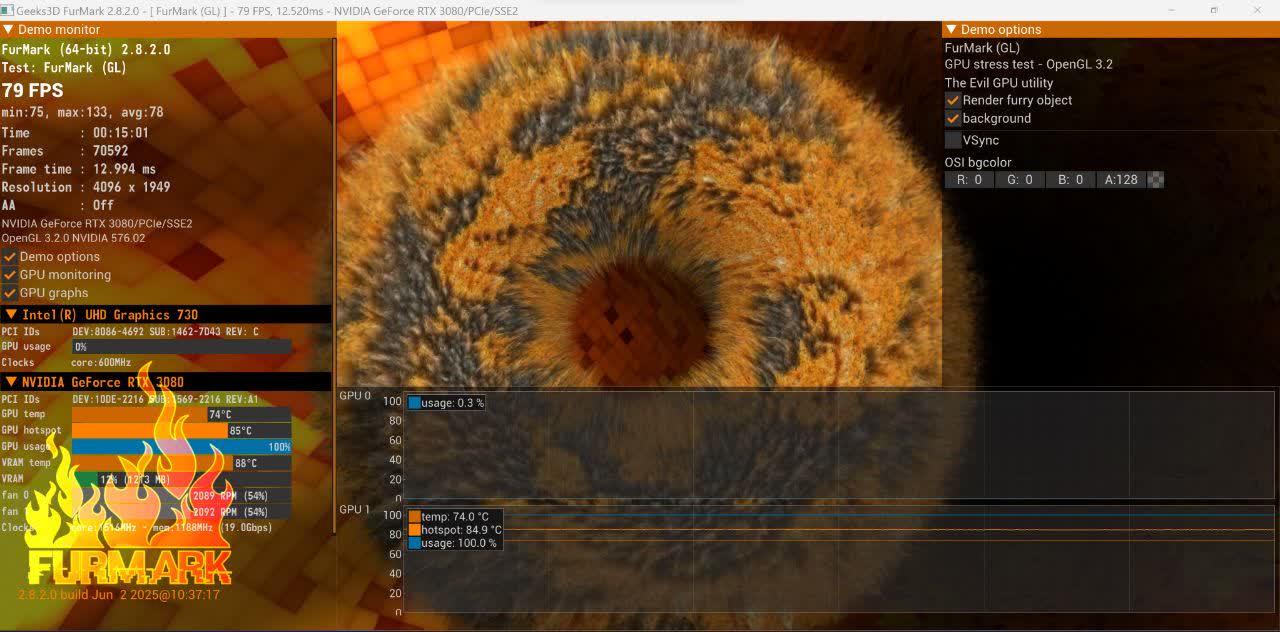Click the '12.994 ms' frame time value
Viewport: 1280px width, 632px height.
coord(125,169)
